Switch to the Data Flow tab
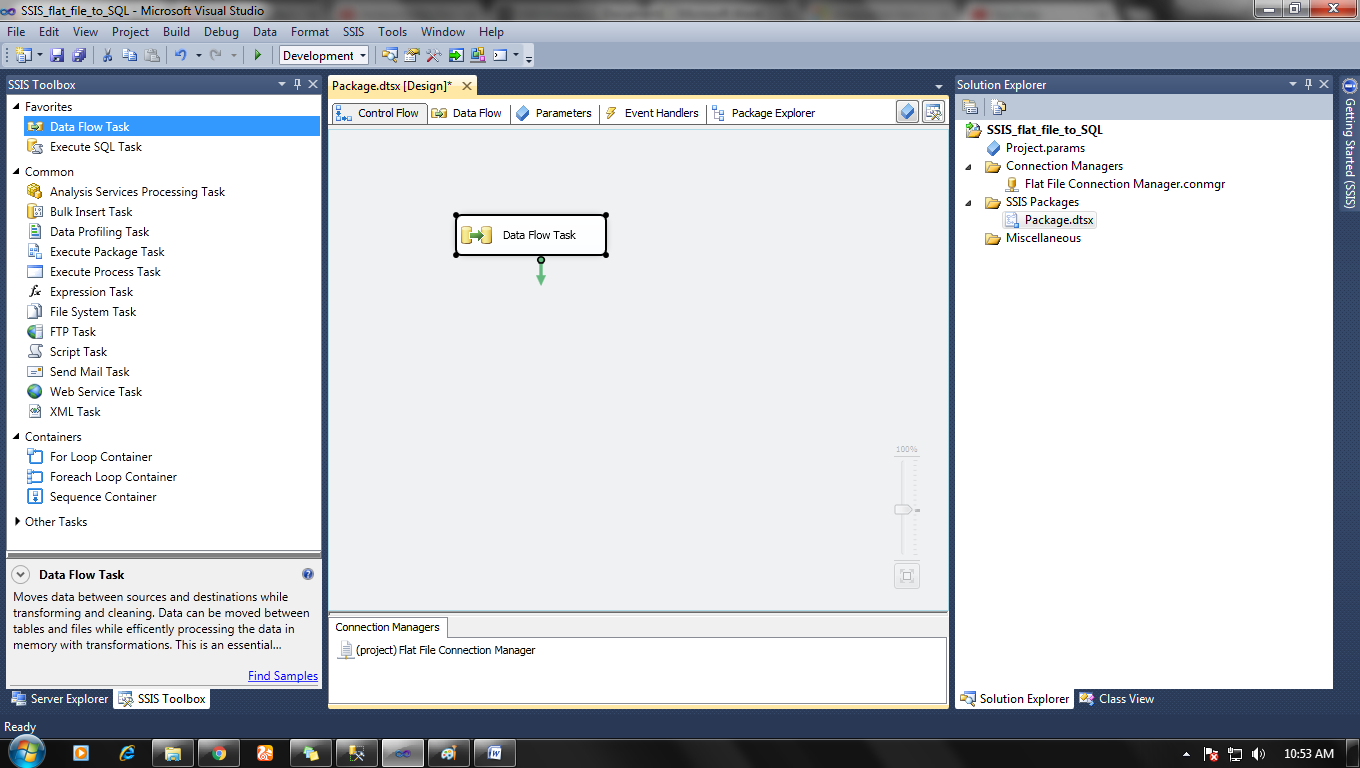Viewport: 1360px width, 768px height. click(x=467, y=113)
